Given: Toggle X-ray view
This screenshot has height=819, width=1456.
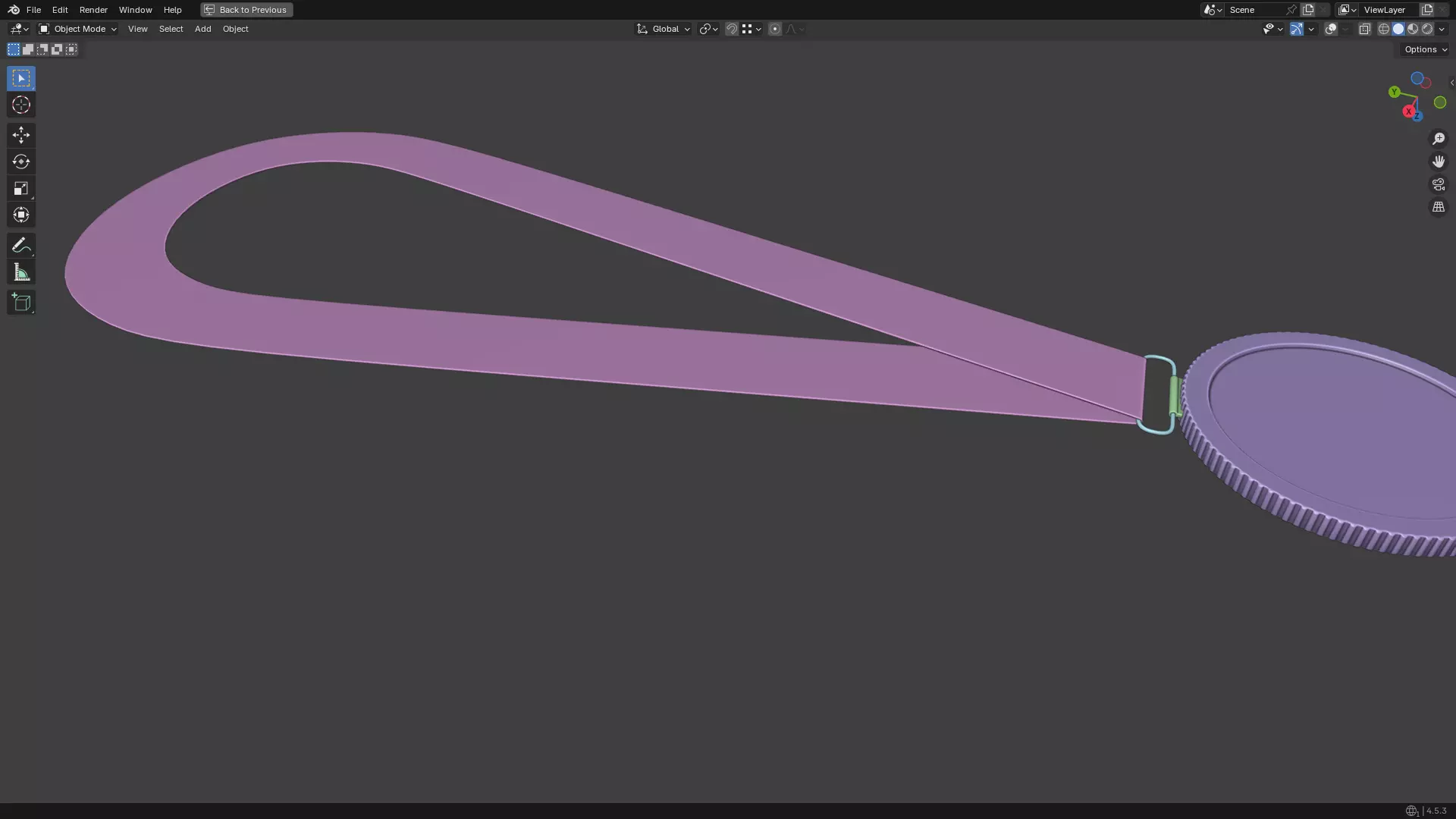Looking at the screenshot, I should pyautogui.click(x=1364, y=29).
